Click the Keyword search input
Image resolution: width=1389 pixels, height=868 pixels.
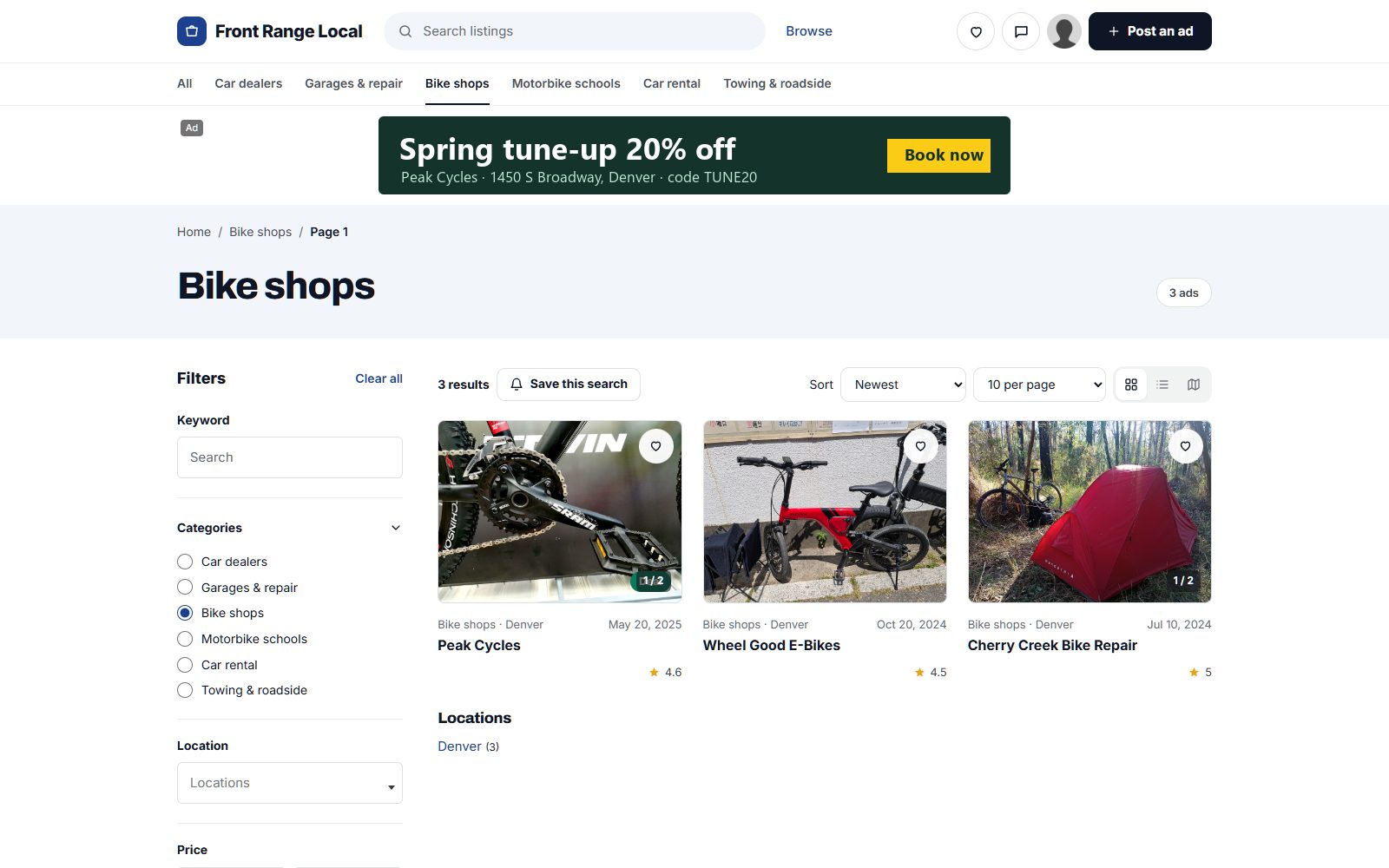click(x=290, y=457)
